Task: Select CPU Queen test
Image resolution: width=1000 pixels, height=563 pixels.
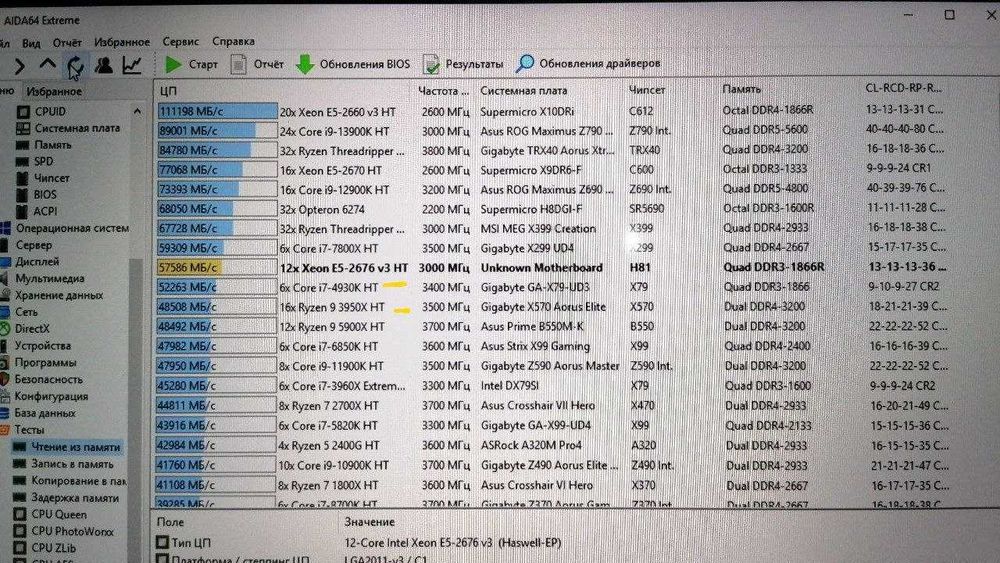Action: pos(50,515)
